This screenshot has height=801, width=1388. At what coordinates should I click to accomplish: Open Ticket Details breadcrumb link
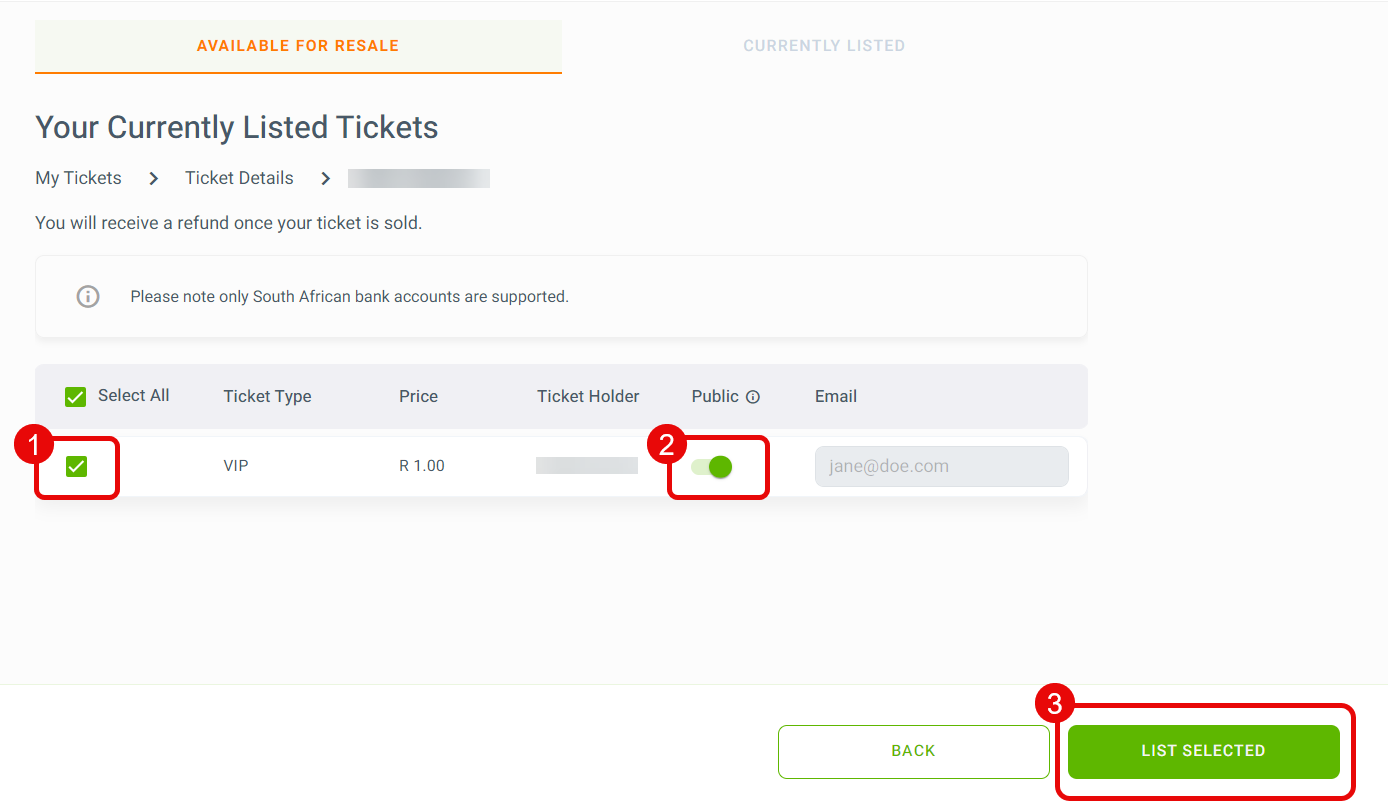(239, 178)
